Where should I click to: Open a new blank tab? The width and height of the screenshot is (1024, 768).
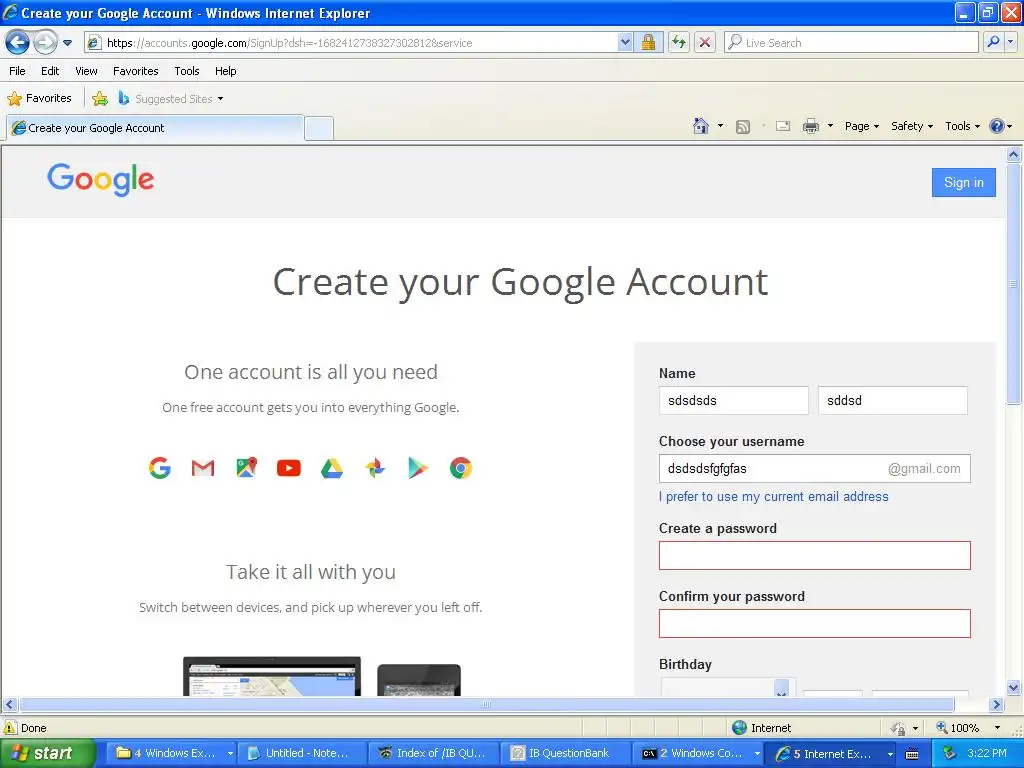tap(319, 128)
